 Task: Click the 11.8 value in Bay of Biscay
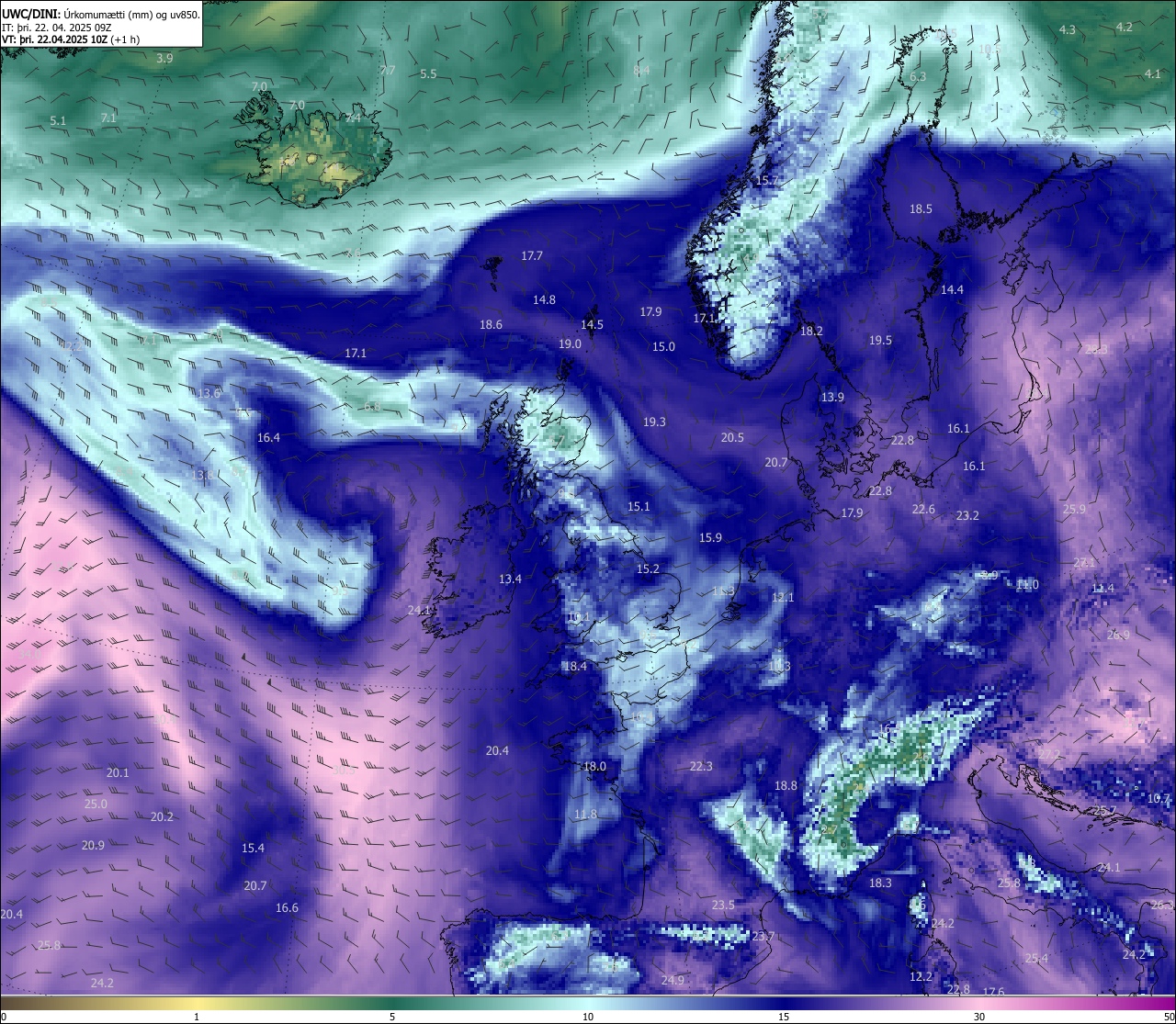click(585, 815)
